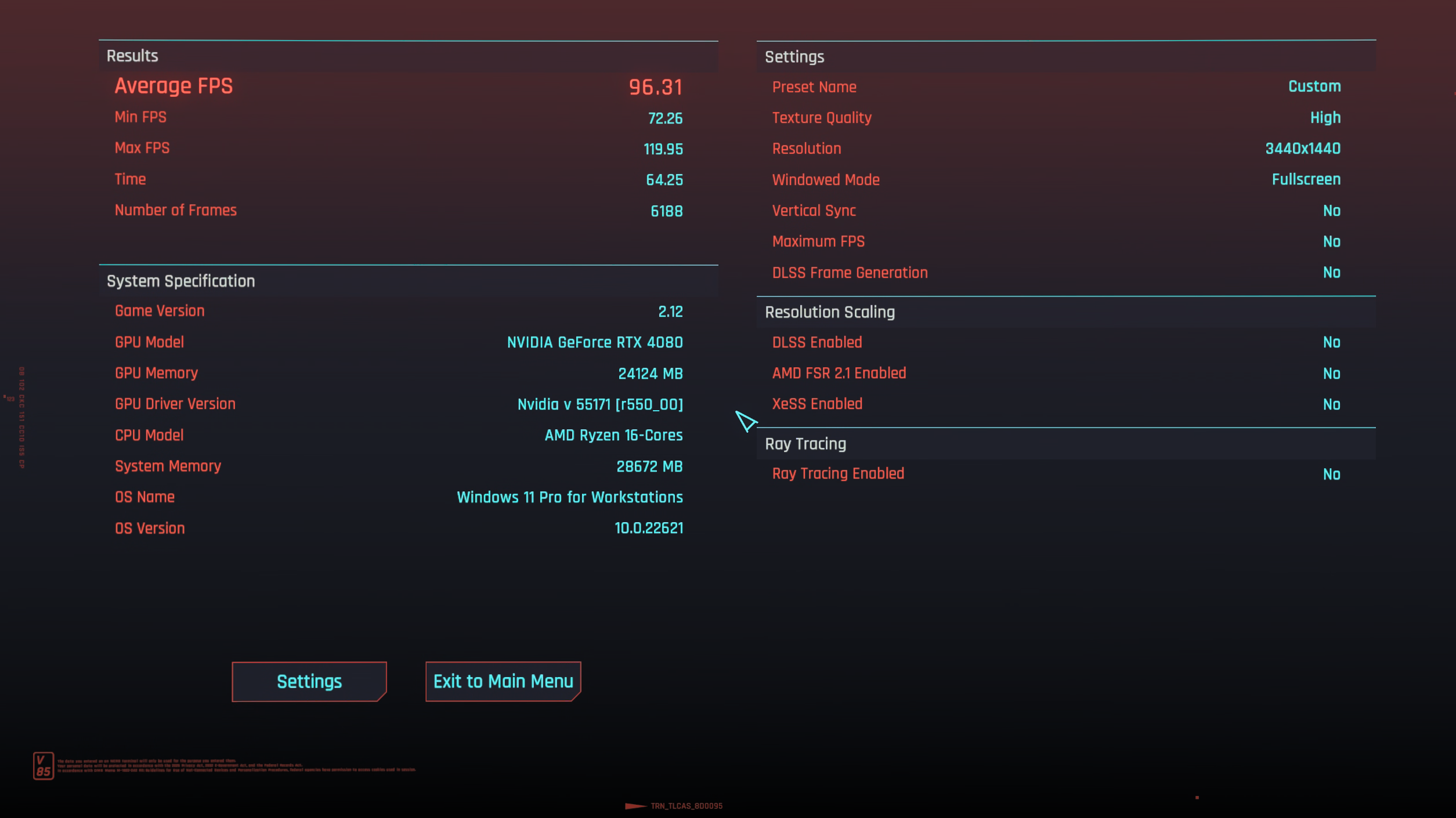The width and height of the screenshot is (1456, 818).
Task: Click the Resolution 3440x1440 value
Action: point(1302,149)
